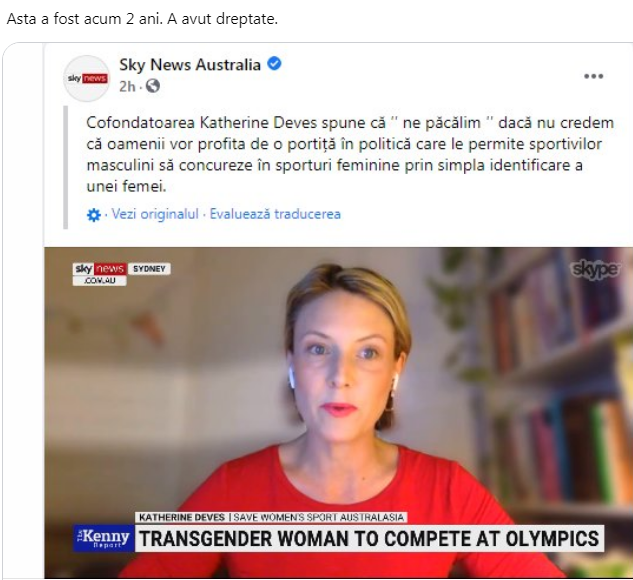Screen dimensions: 633x580
Task: Open the Sky News Australia profile picture
Action: [87, 78]
